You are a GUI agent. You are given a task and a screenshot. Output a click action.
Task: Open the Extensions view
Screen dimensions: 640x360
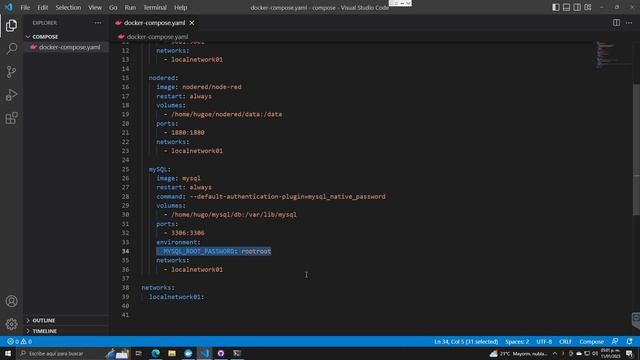click(11, 118)
